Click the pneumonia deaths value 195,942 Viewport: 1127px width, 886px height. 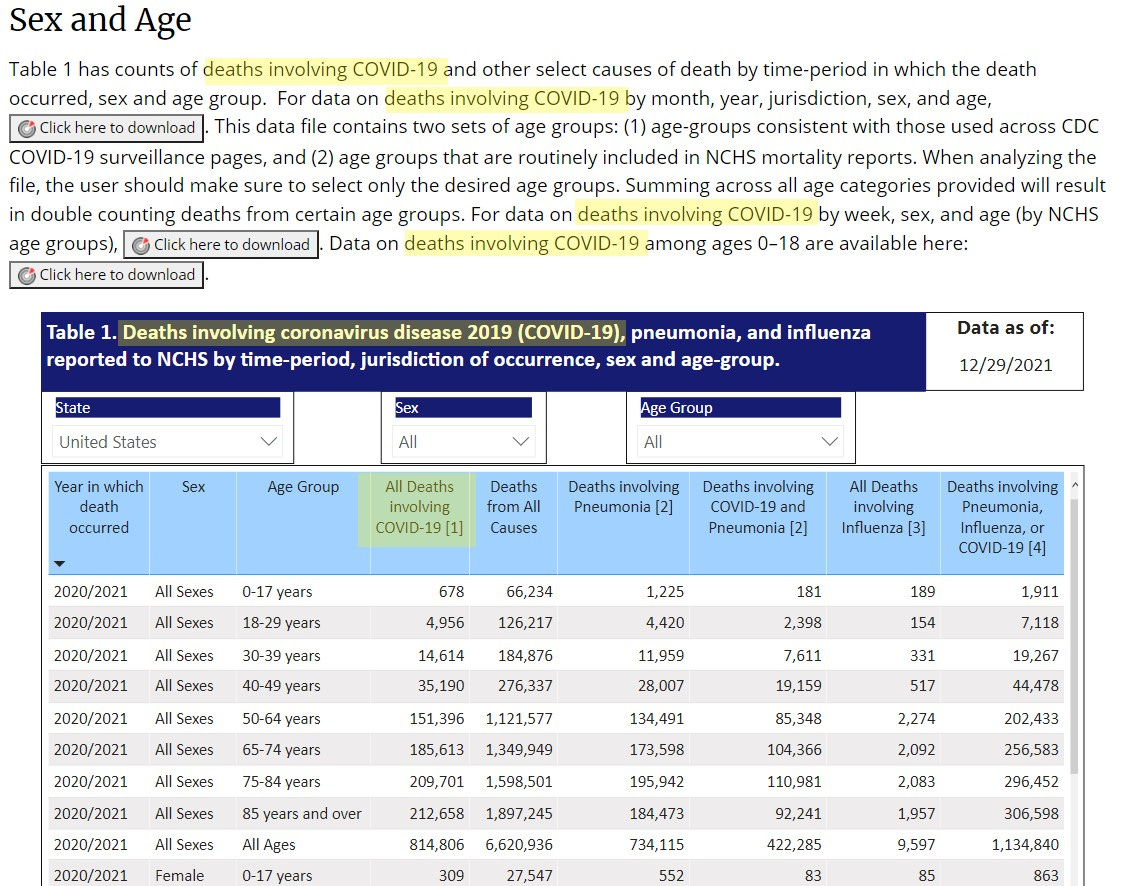pos(657,782)
